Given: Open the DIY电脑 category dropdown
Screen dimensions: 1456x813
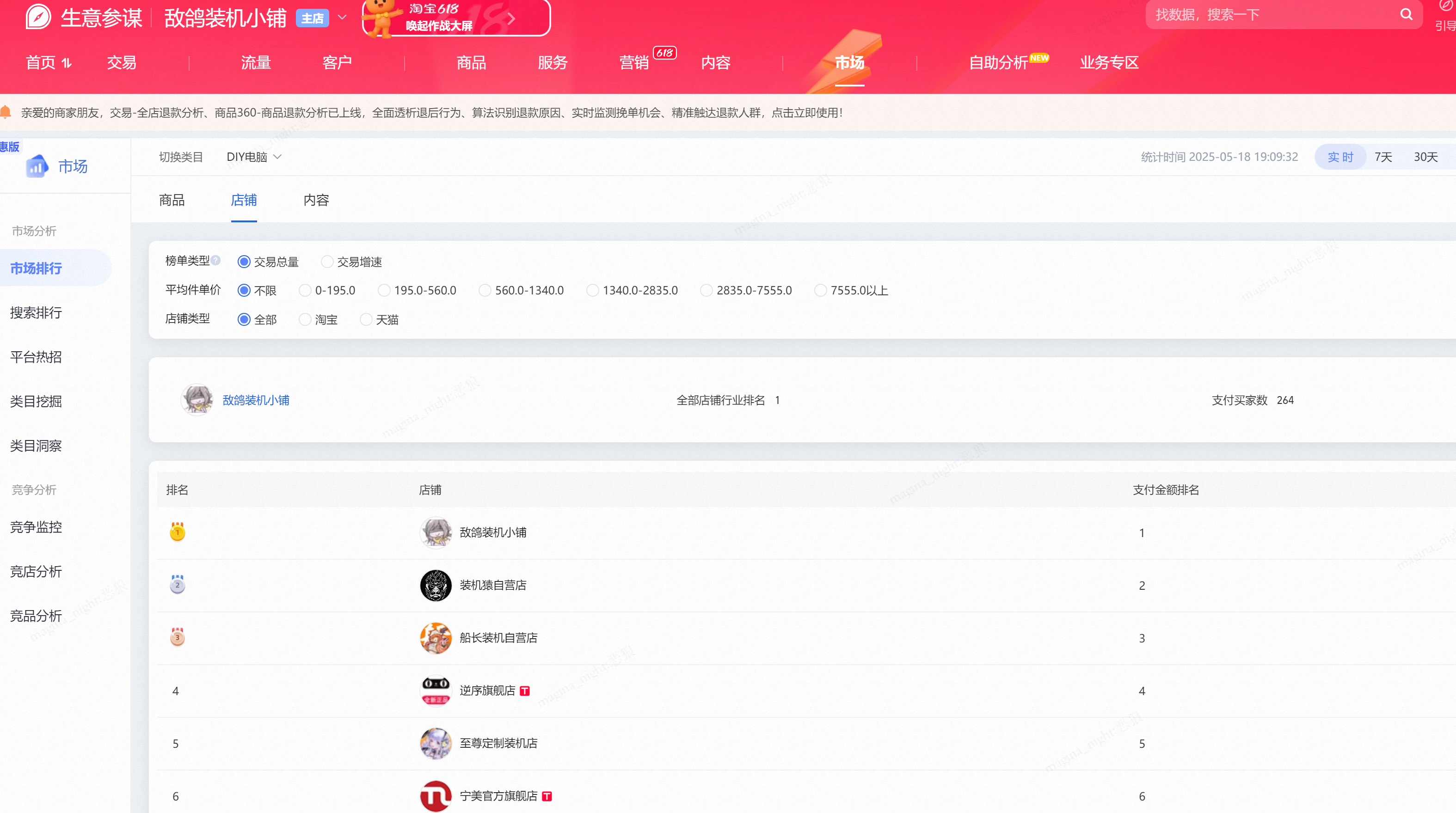Looking at the screenshot, I should tap(254, 157).
